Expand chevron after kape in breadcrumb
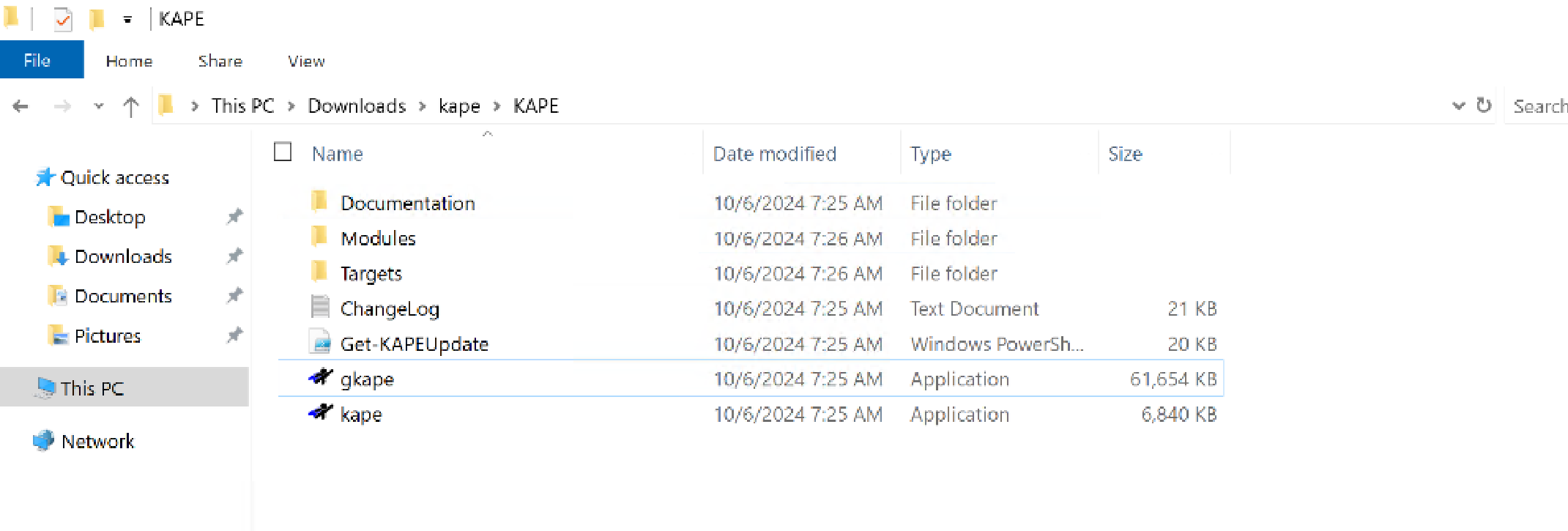 click(x=497, y=106)
